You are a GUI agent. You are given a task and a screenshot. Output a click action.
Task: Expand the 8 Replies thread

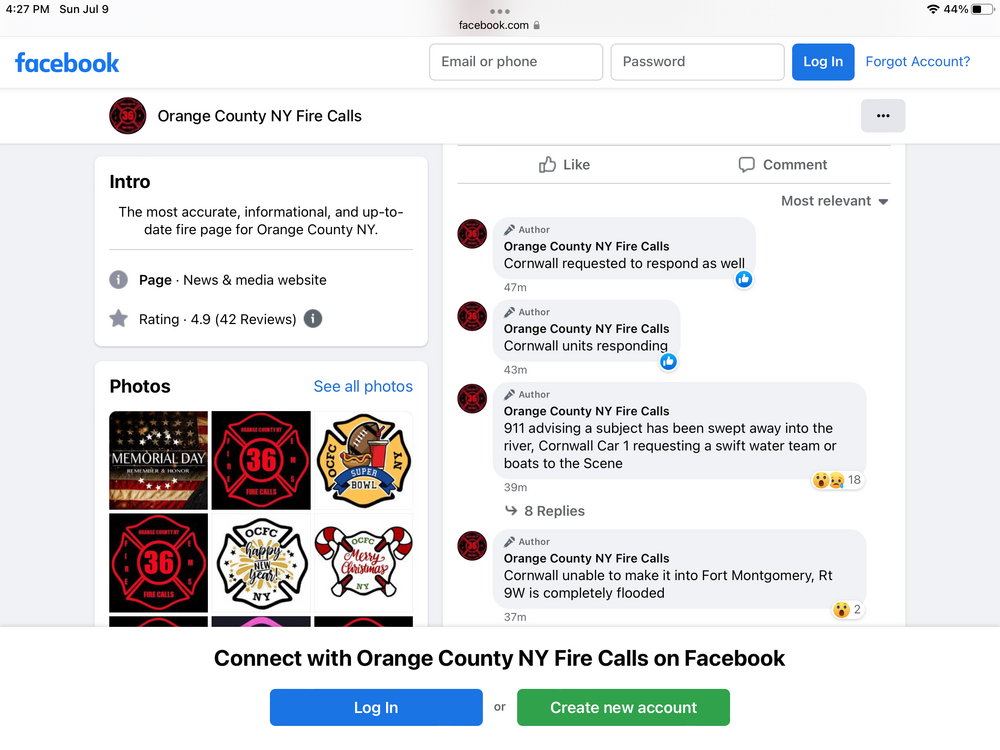pyautogui.click(x=545, y=511)
